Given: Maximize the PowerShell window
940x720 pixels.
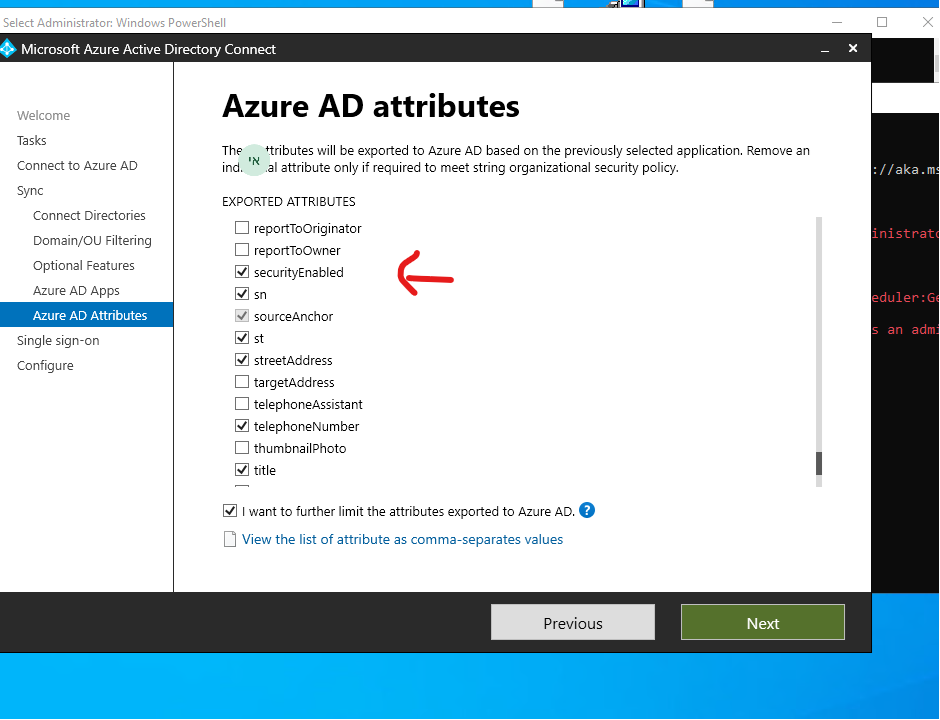Looking at the screenshot, I should (x=882, y=22).
